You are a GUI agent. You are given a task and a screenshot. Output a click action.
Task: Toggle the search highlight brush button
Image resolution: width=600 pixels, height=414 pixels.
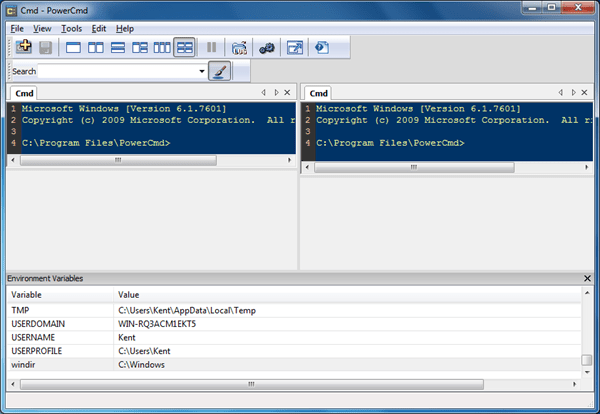pos(220,71)
